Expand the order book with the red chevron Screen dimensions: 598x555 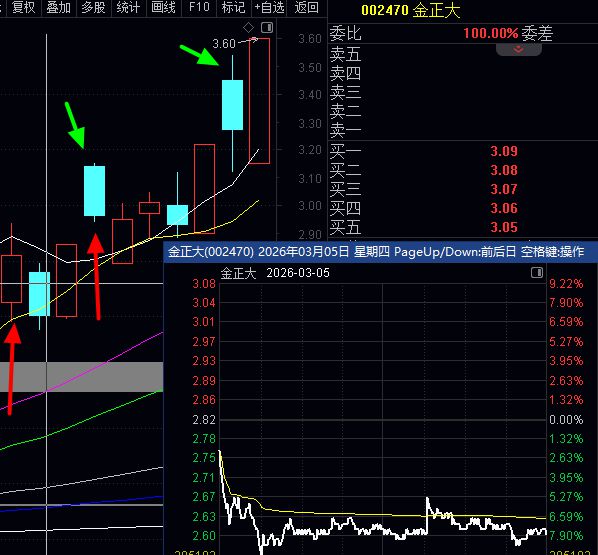tap(518, 50)
